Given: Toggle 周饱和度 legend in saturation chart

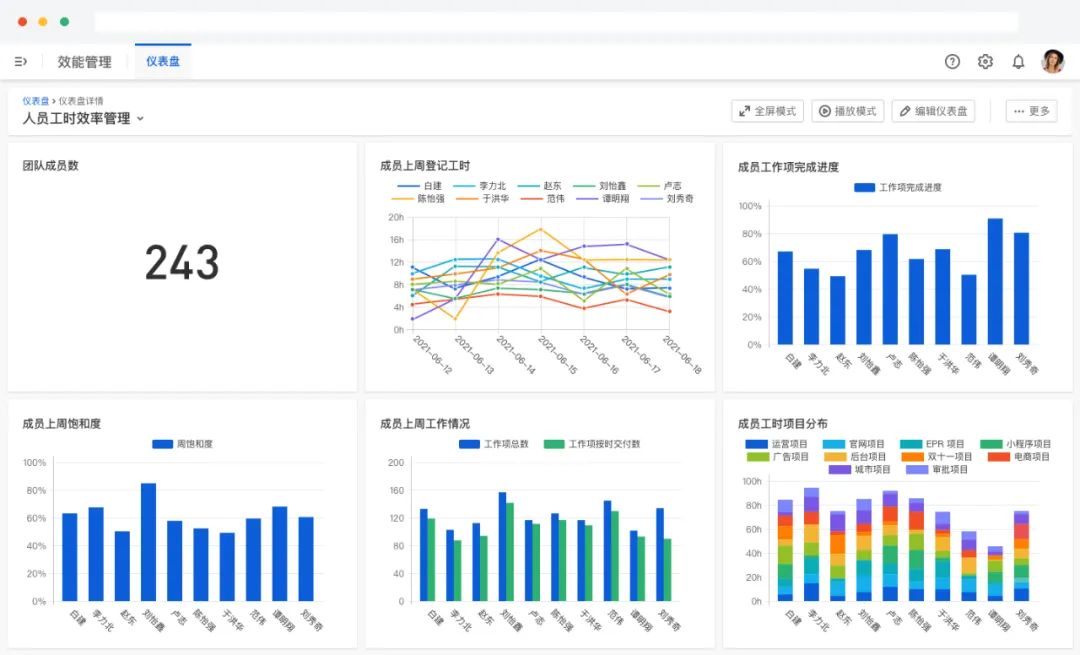Looking at the screenshot, I should coord(183,444).
